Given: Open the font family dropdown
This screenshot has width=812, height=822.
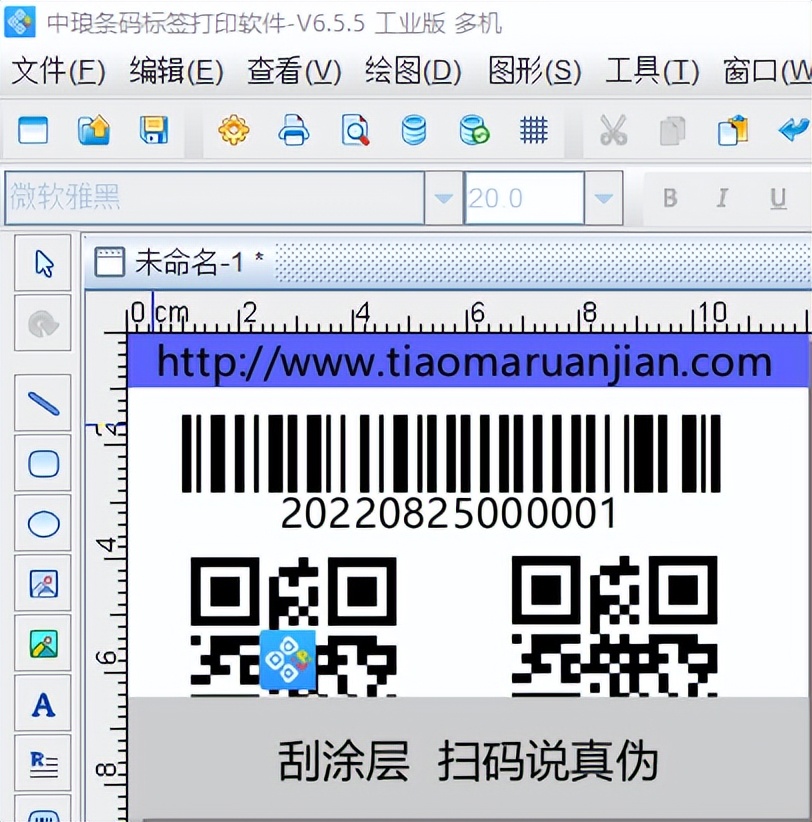Looking at the screenshot, I should 443,197.
